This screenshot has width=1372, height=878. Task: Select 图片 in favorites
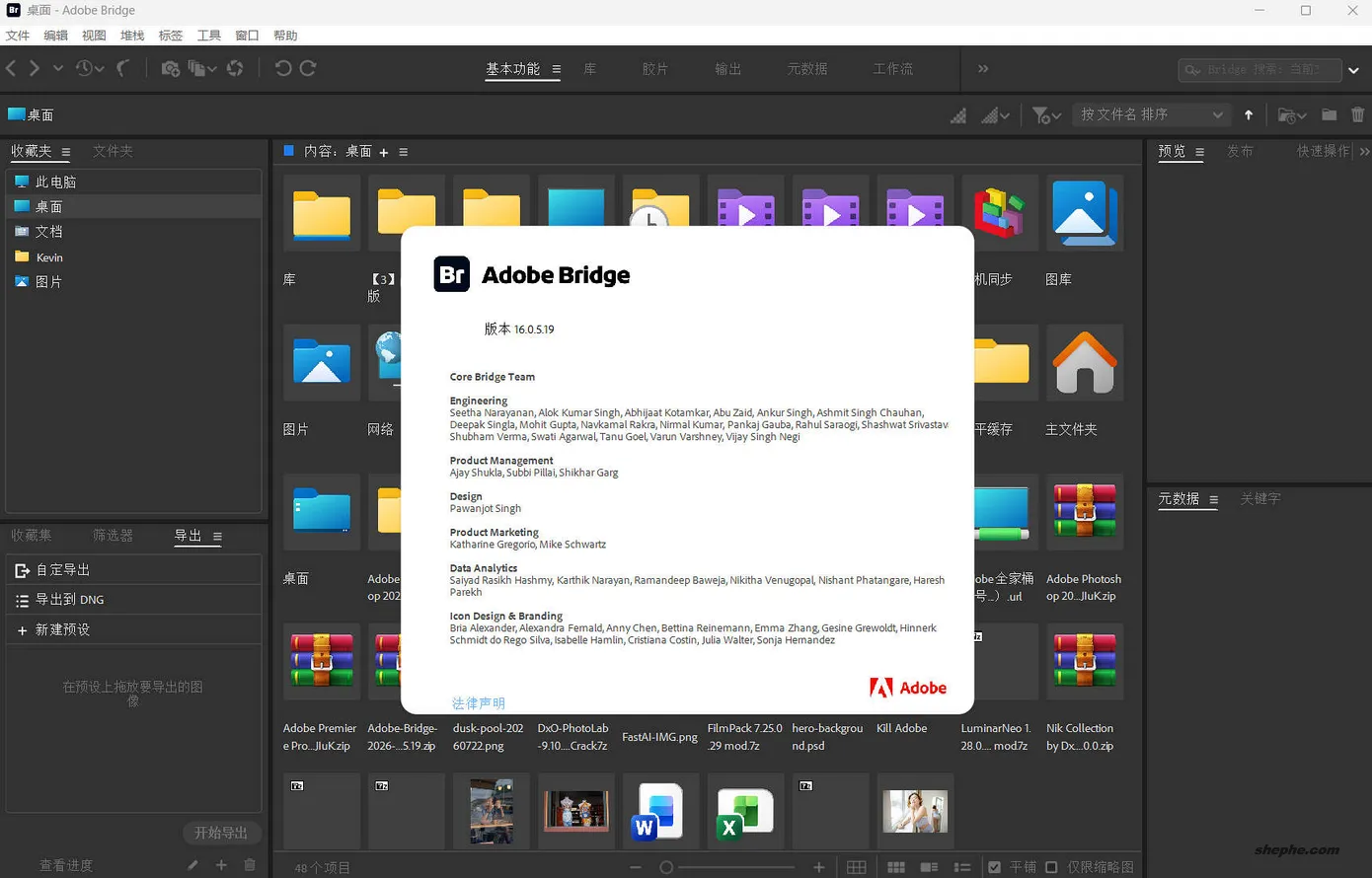tap(133, 281)
